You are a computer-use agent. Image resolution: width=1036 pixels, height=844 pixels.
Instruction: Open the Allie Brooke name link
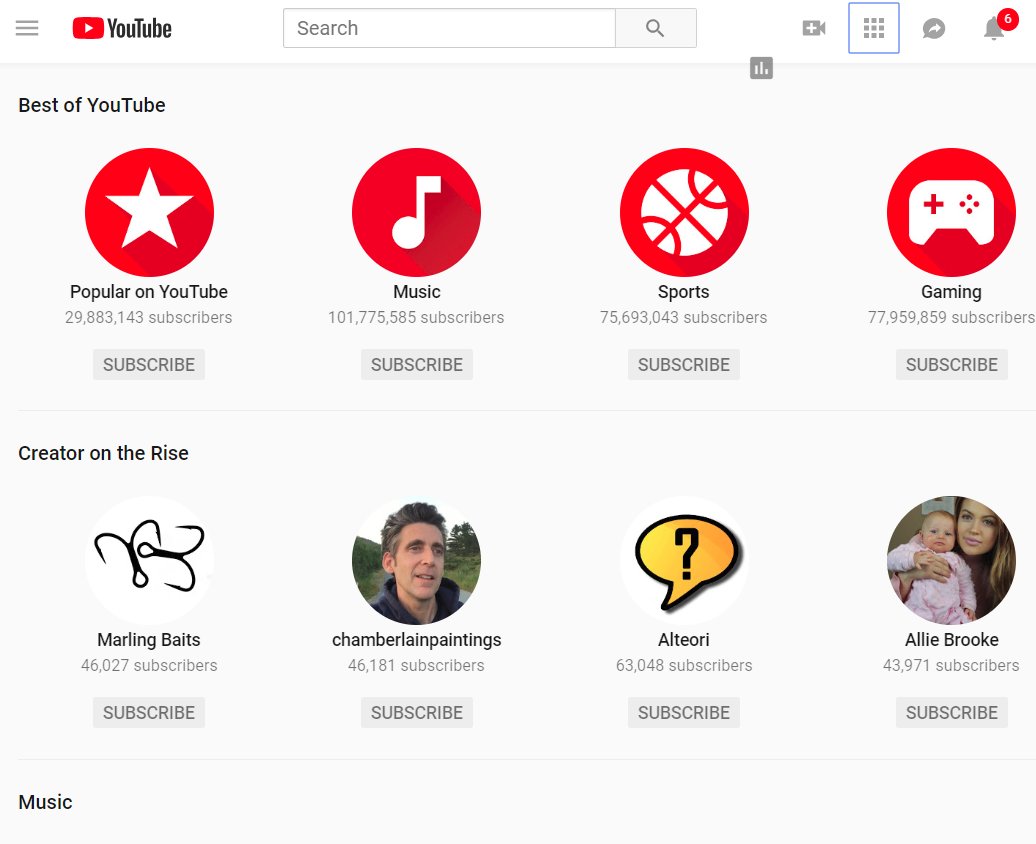point(951,640)
